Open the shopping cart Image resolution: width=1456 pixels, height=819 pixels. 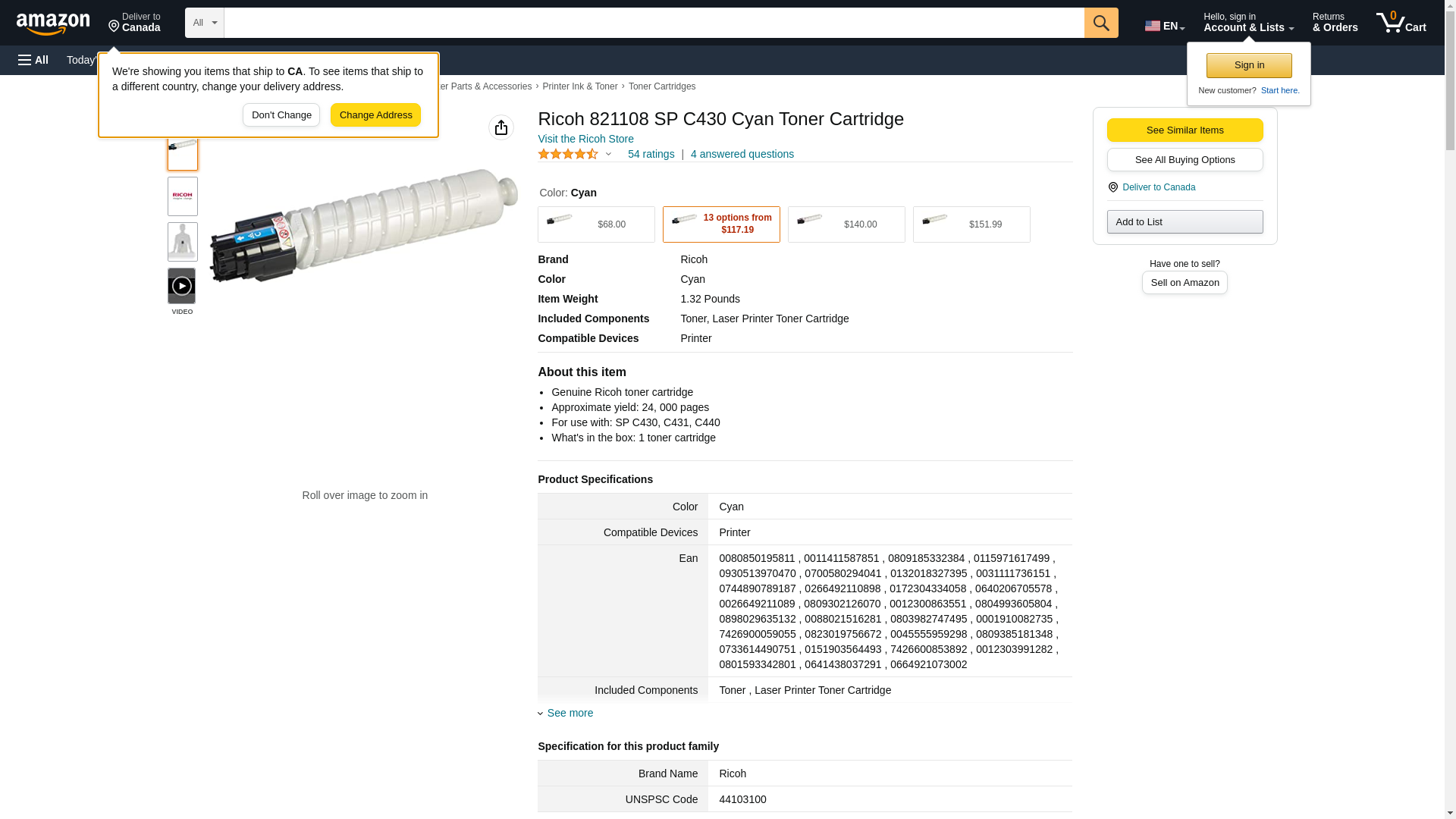click(x=1401, y=23)
